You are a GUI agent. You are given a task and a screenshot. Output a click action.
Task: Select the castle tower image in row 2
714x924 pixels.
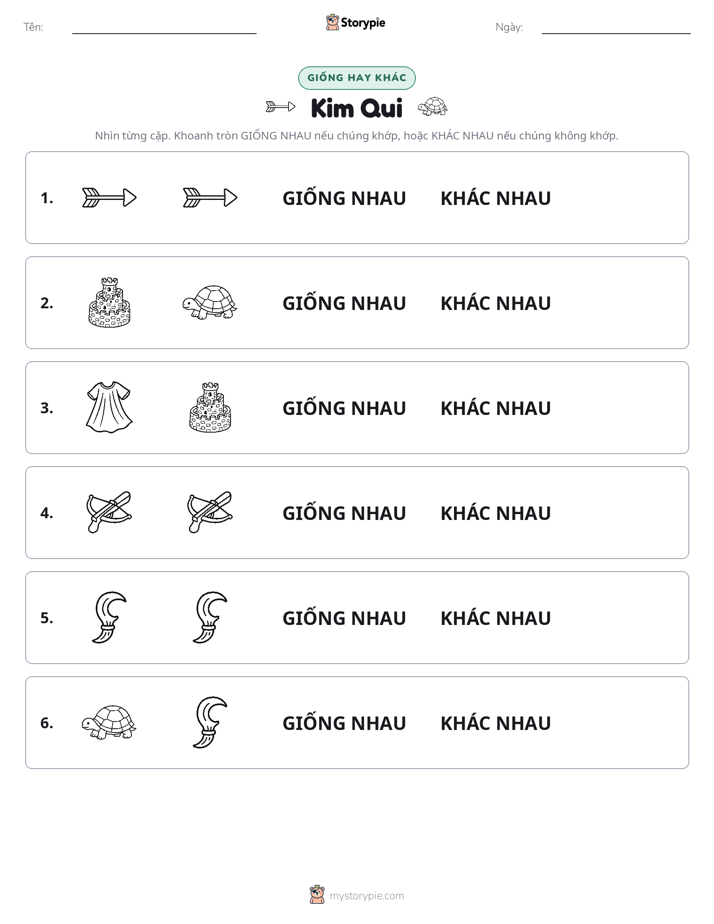click(x=109, y=302)
